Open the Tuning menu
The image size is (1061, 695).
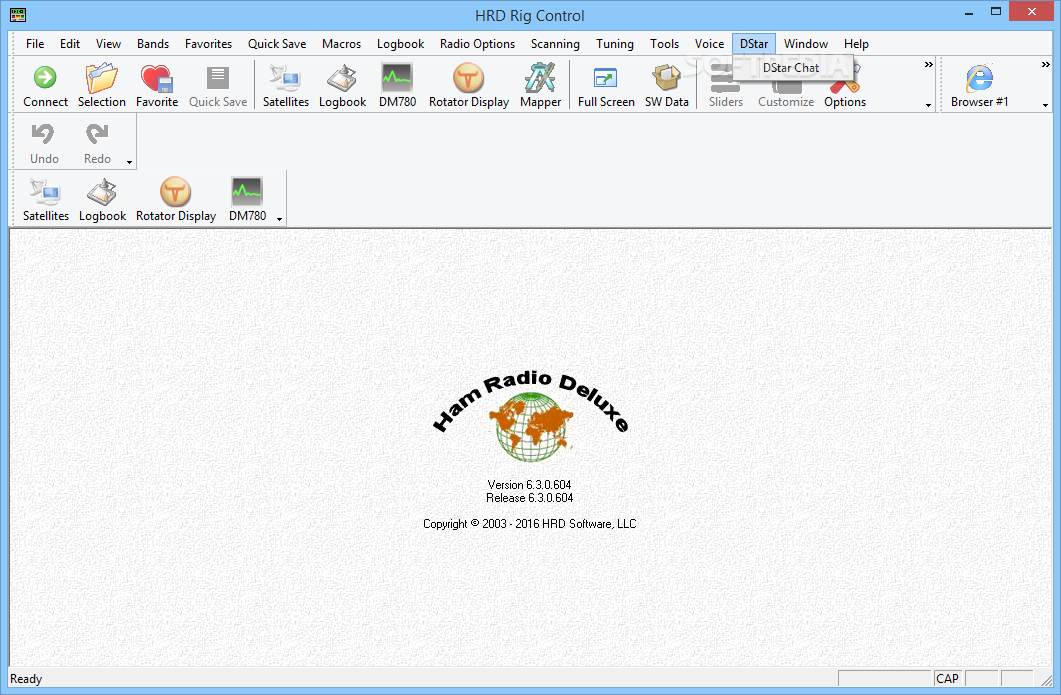click(x=615, y=44)
